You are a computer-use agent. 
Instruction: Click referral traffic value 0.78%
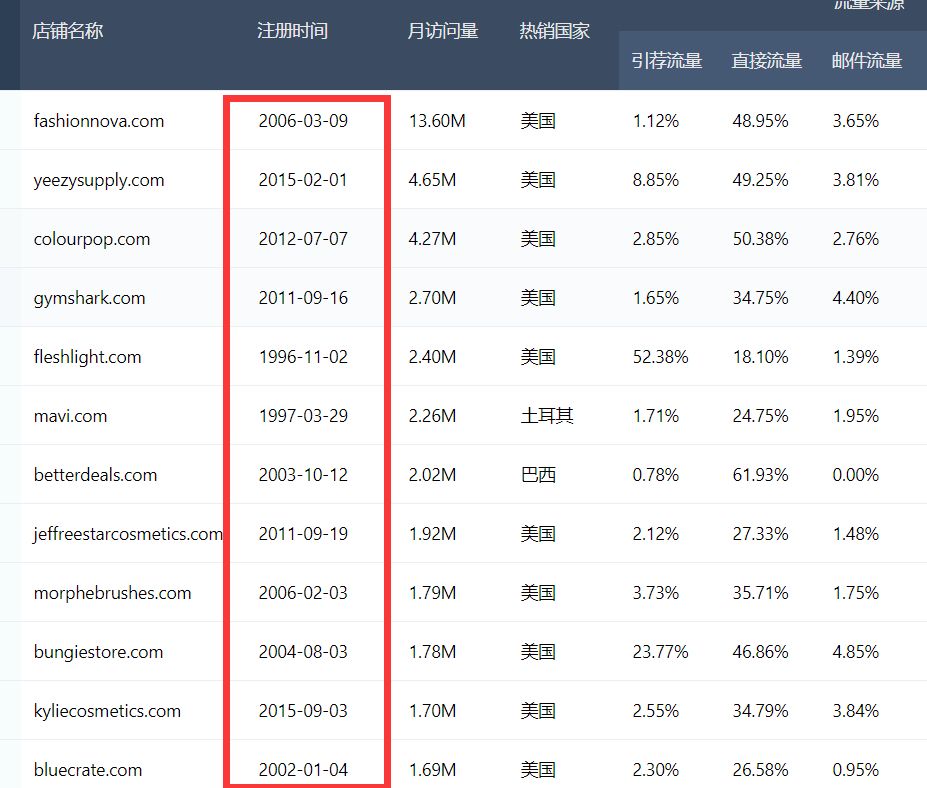tap(656, 475)
